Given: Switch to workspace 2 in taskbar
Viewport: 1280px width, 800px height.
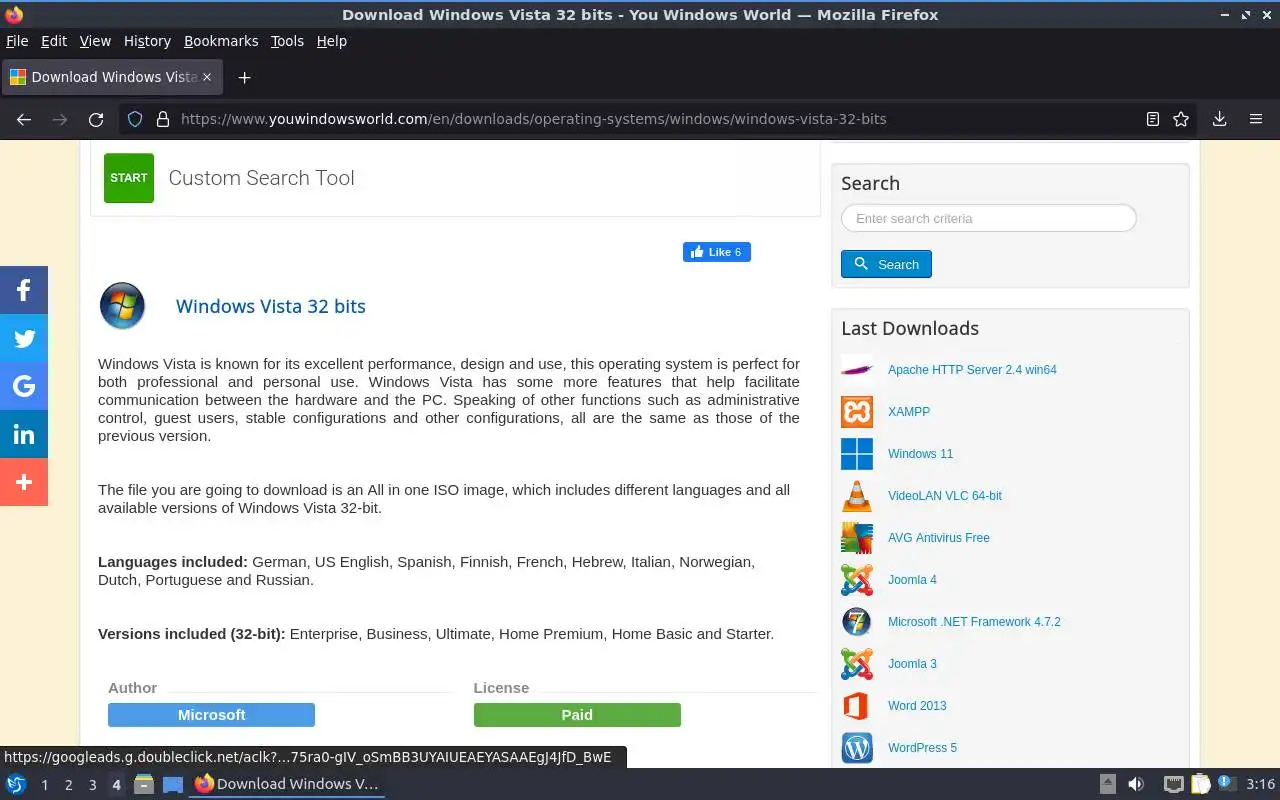Looking at the screenshot, I should coord(68,785).
